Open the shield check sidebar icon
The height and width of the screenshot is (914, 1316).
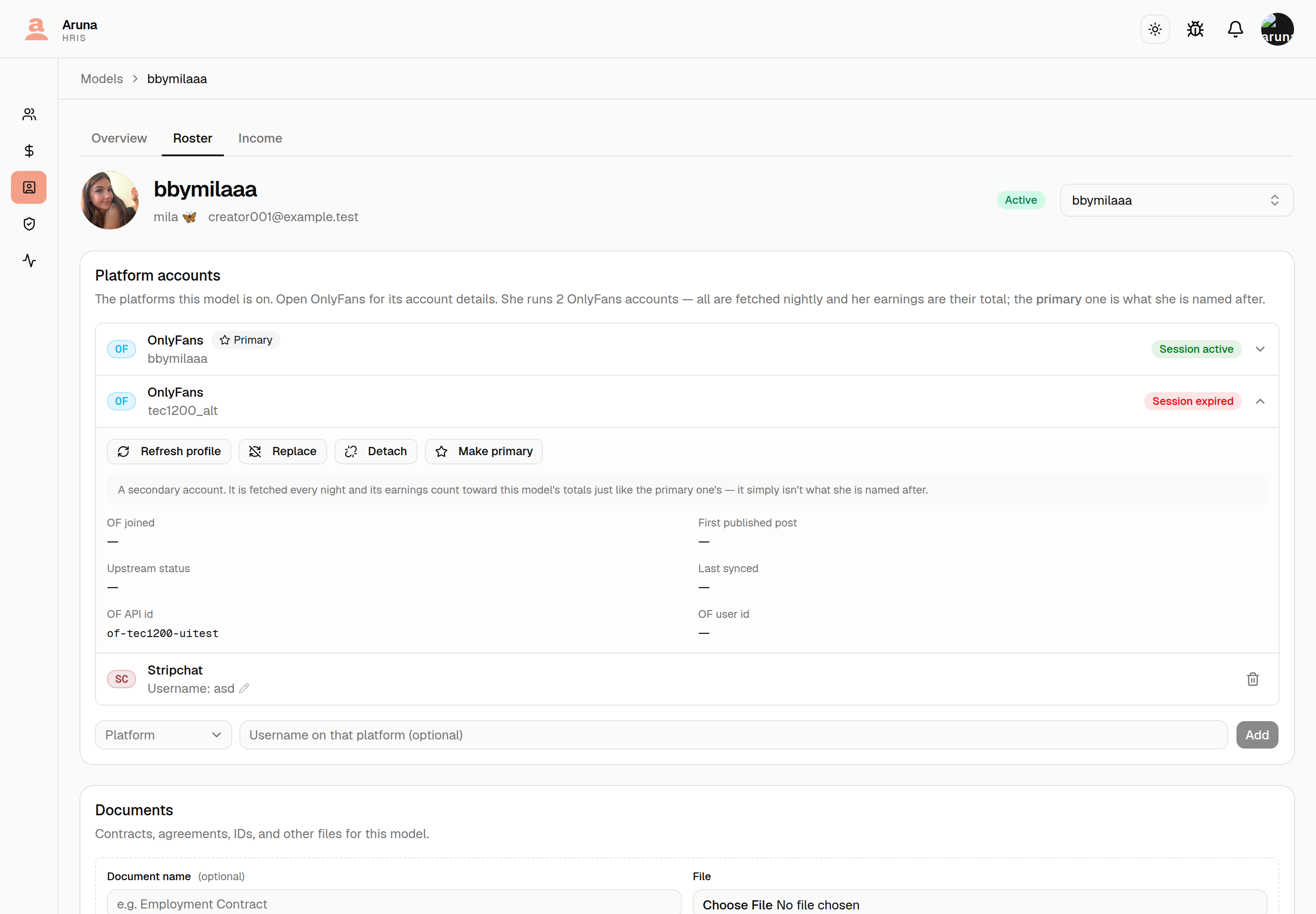click(x=29, y=224)
